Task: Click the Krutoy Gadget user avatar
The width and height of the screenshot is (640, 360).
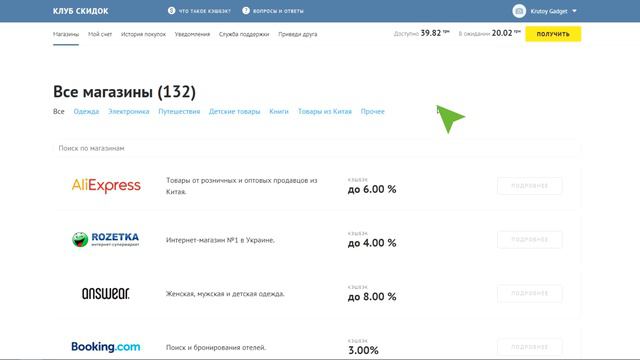Action: [519, 11]
